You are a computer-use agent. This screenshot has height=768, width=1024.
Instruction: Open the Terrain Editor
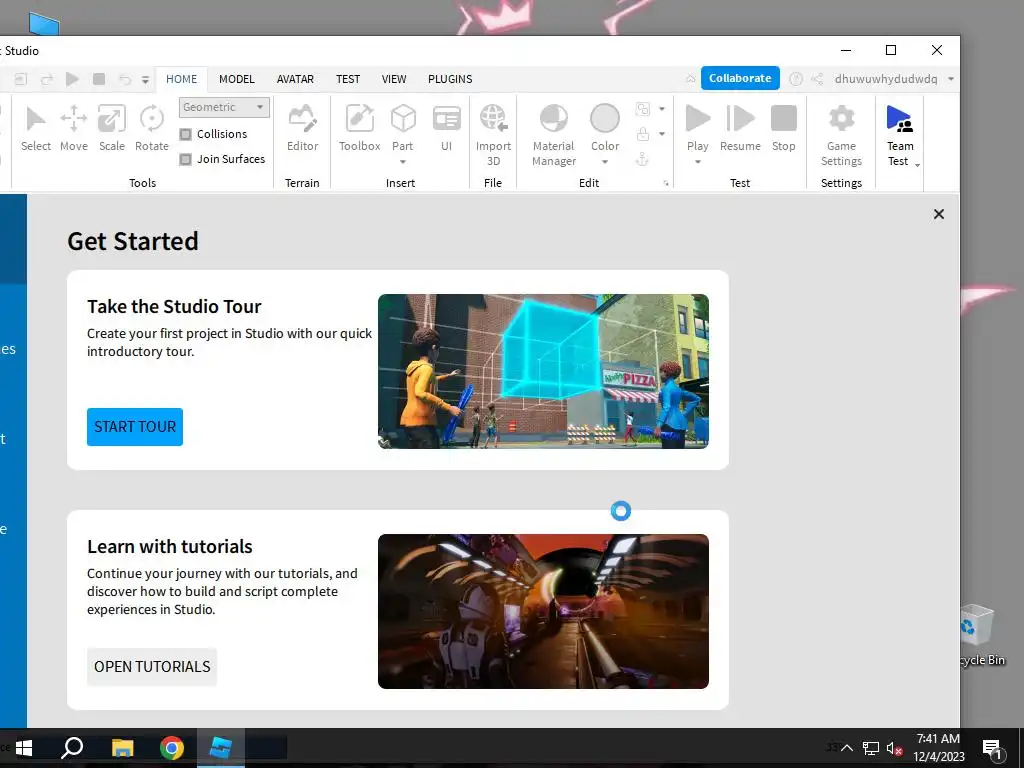point(302,129)
